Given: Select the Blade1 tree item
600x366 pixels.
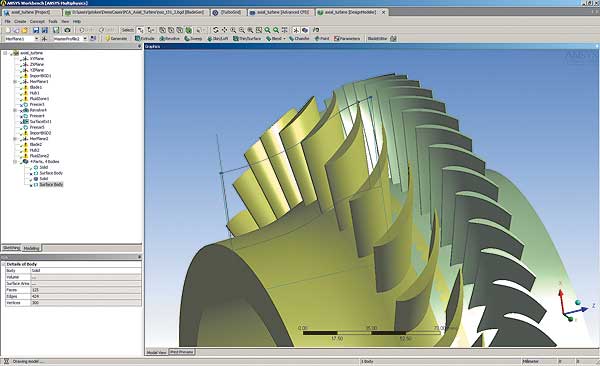Looking at the screenshot, I should coord(36,87).
